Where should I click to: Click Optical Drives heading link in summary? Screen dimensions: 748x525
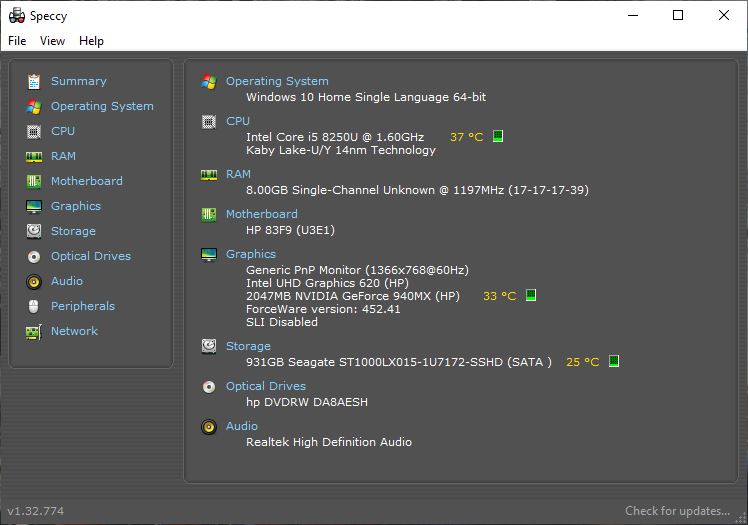tap(266, 386)
